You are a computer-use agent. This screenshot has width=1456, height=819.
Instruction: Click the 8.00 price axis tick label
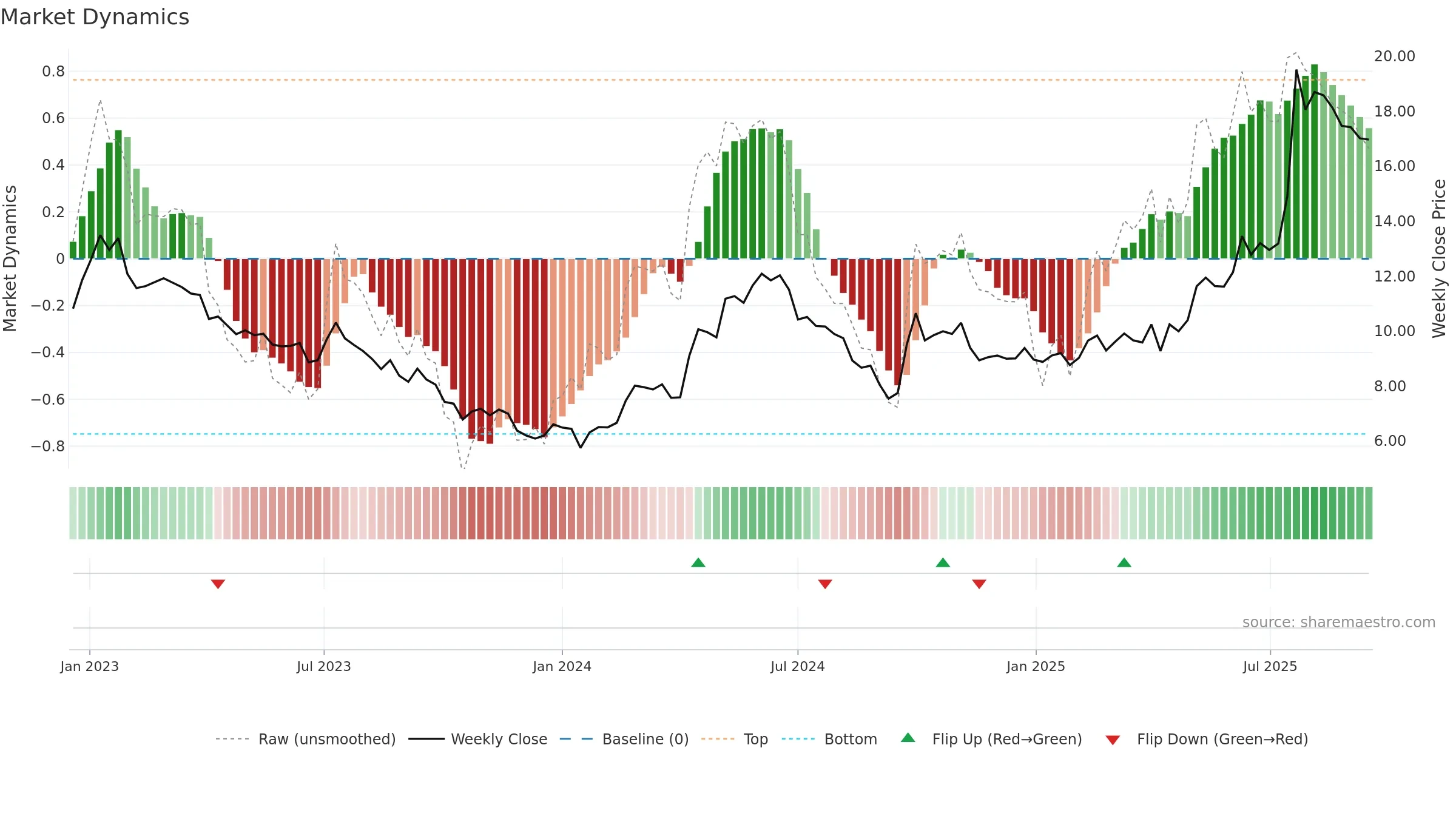(1390, 386)
